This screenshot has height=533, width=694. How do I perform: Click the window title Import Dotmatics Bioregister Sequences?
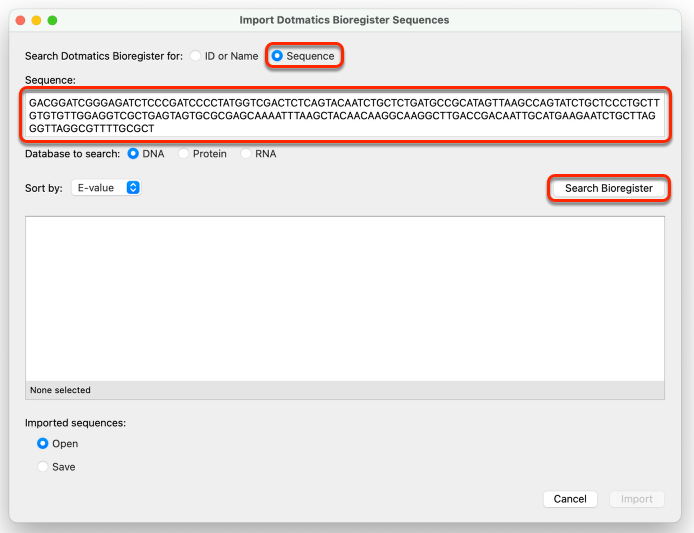tap(344, 20)
